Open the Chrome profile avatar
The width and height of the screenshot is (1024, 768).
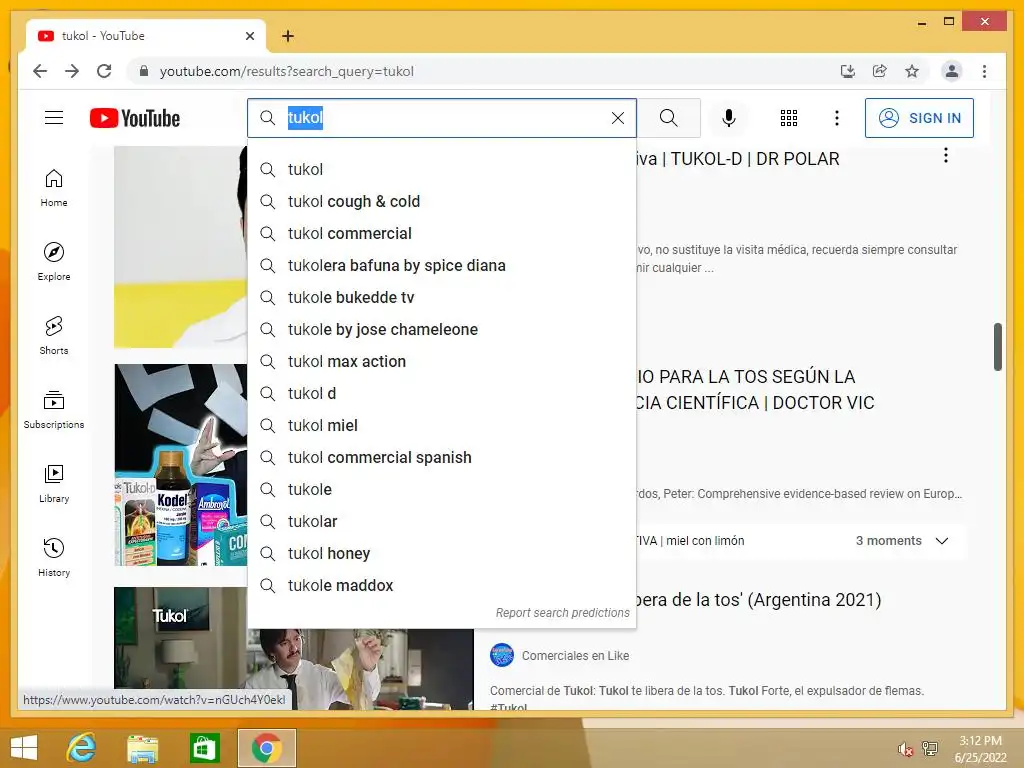[x=952, y=71]
